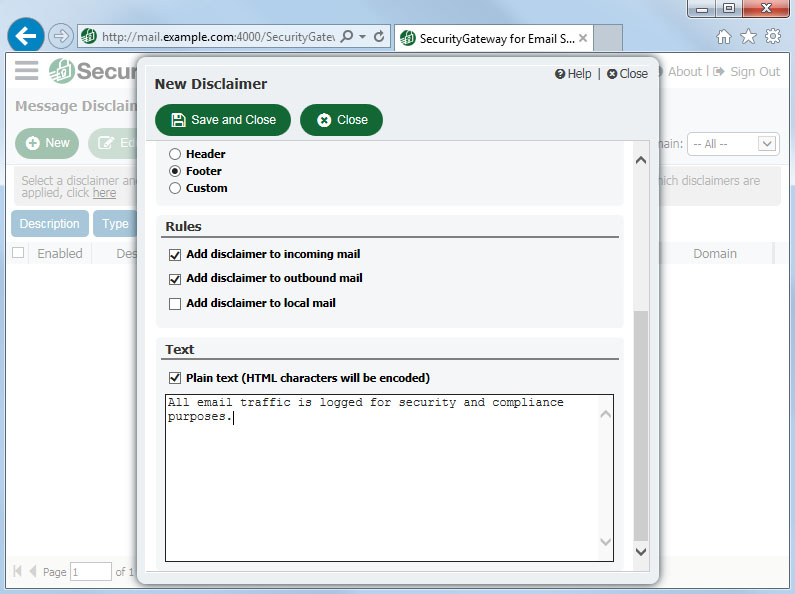Toggle Add disclaimer to incoming mail
795x594 pixels.
(175, 254)
